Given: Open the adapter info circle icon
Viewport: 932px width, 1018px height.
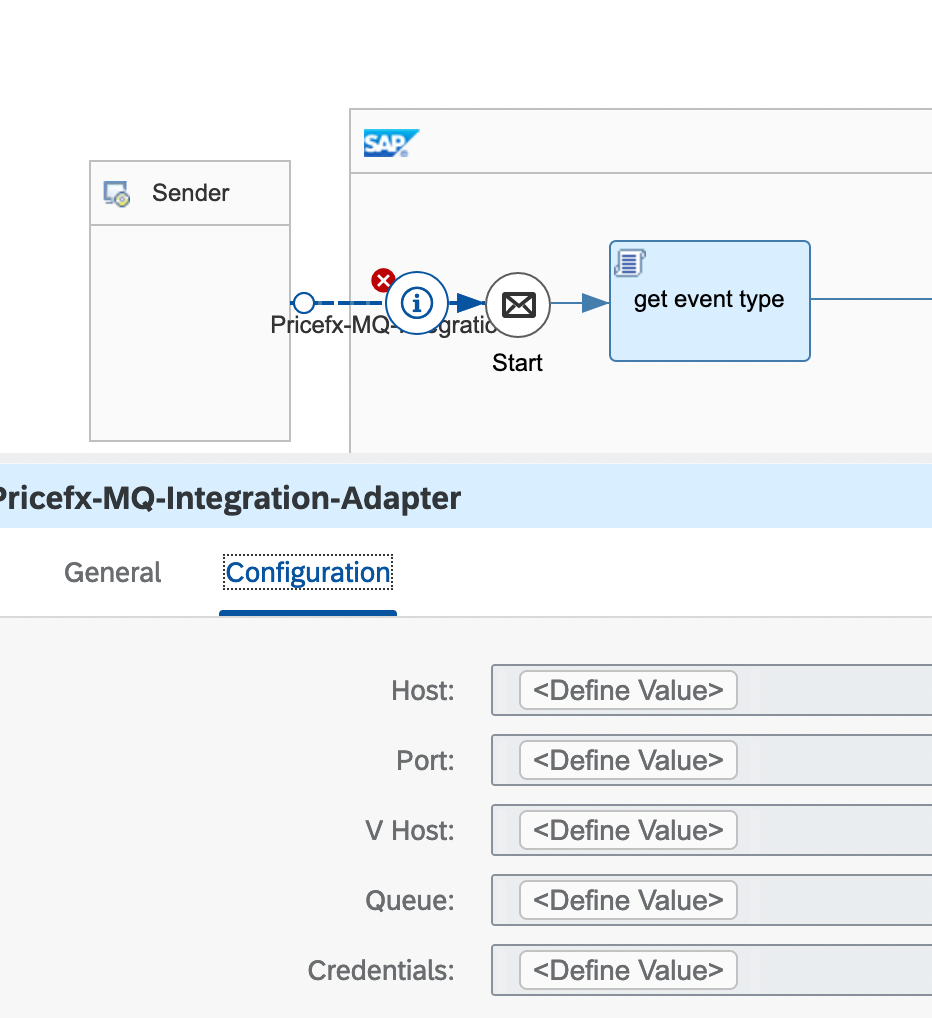Looking at the screenshot, I should [417, 303].
